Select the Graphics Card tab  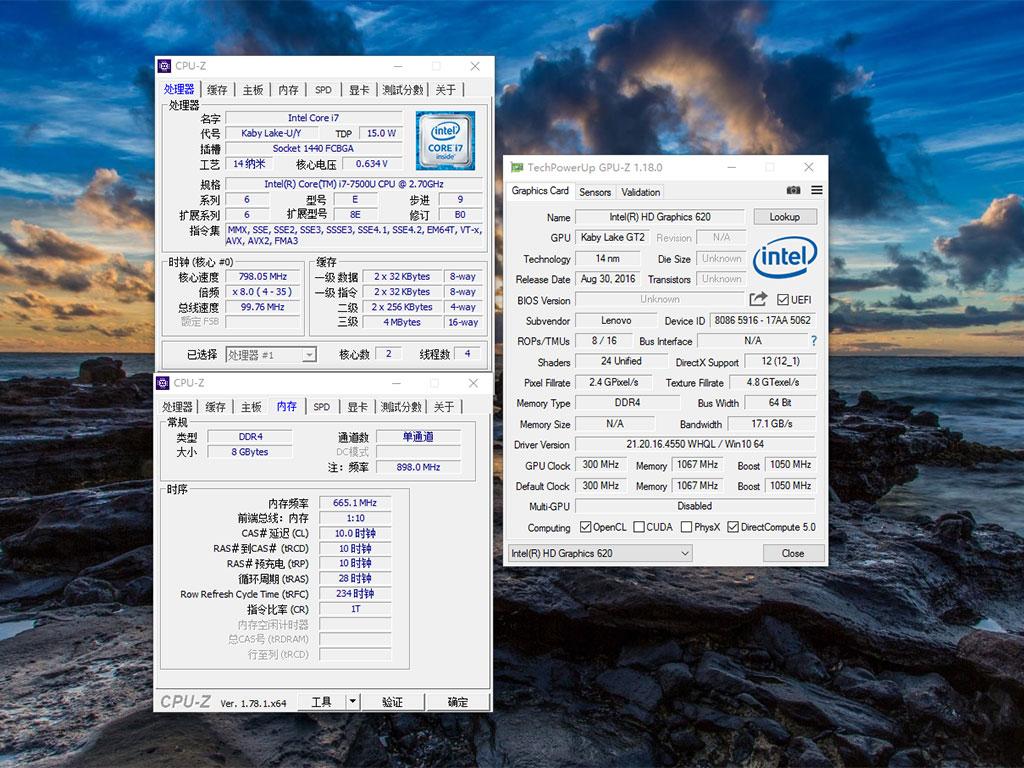coord(540,191)
